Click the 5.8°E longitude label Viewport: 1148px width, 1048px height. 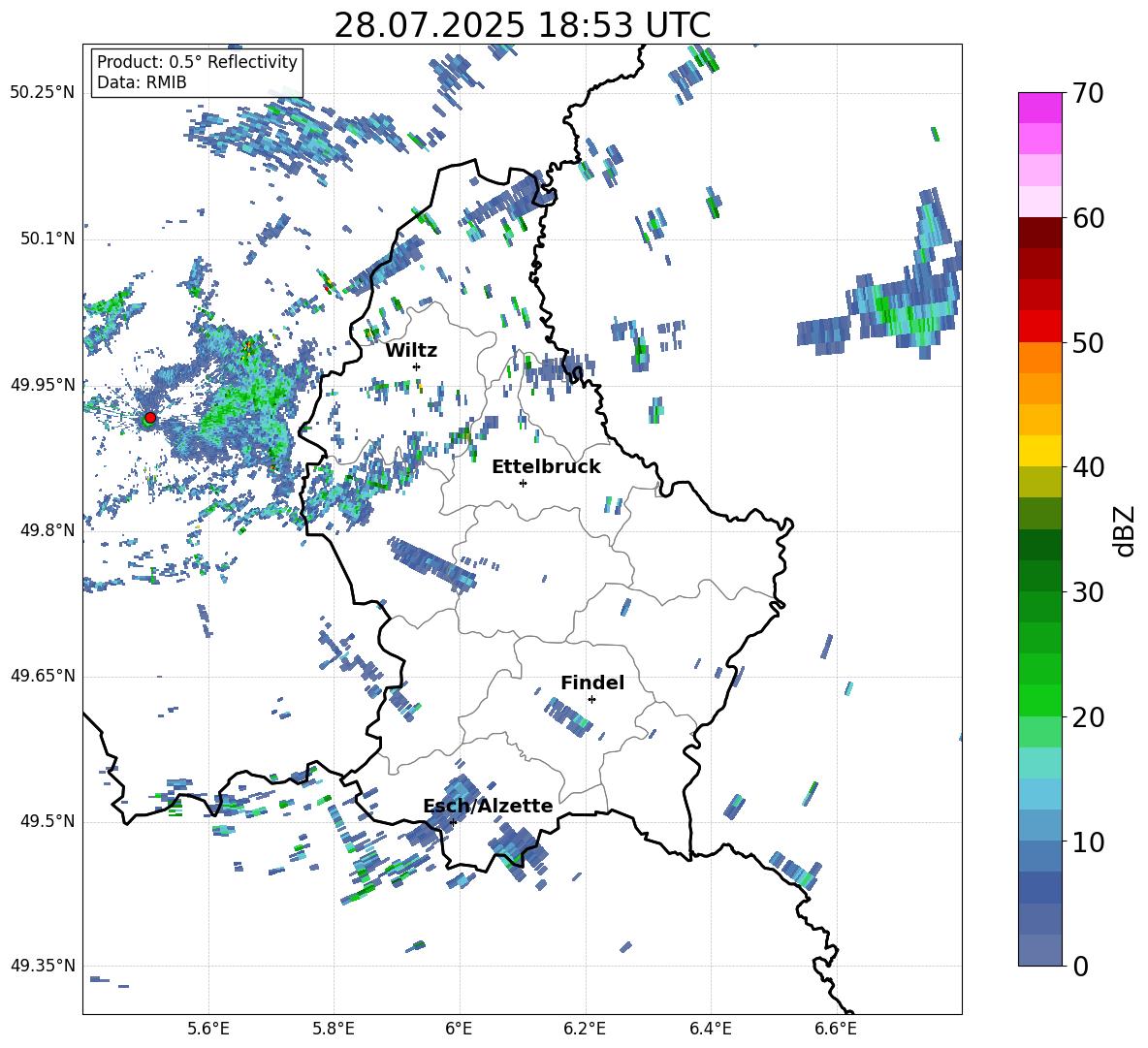[334, 1029]
